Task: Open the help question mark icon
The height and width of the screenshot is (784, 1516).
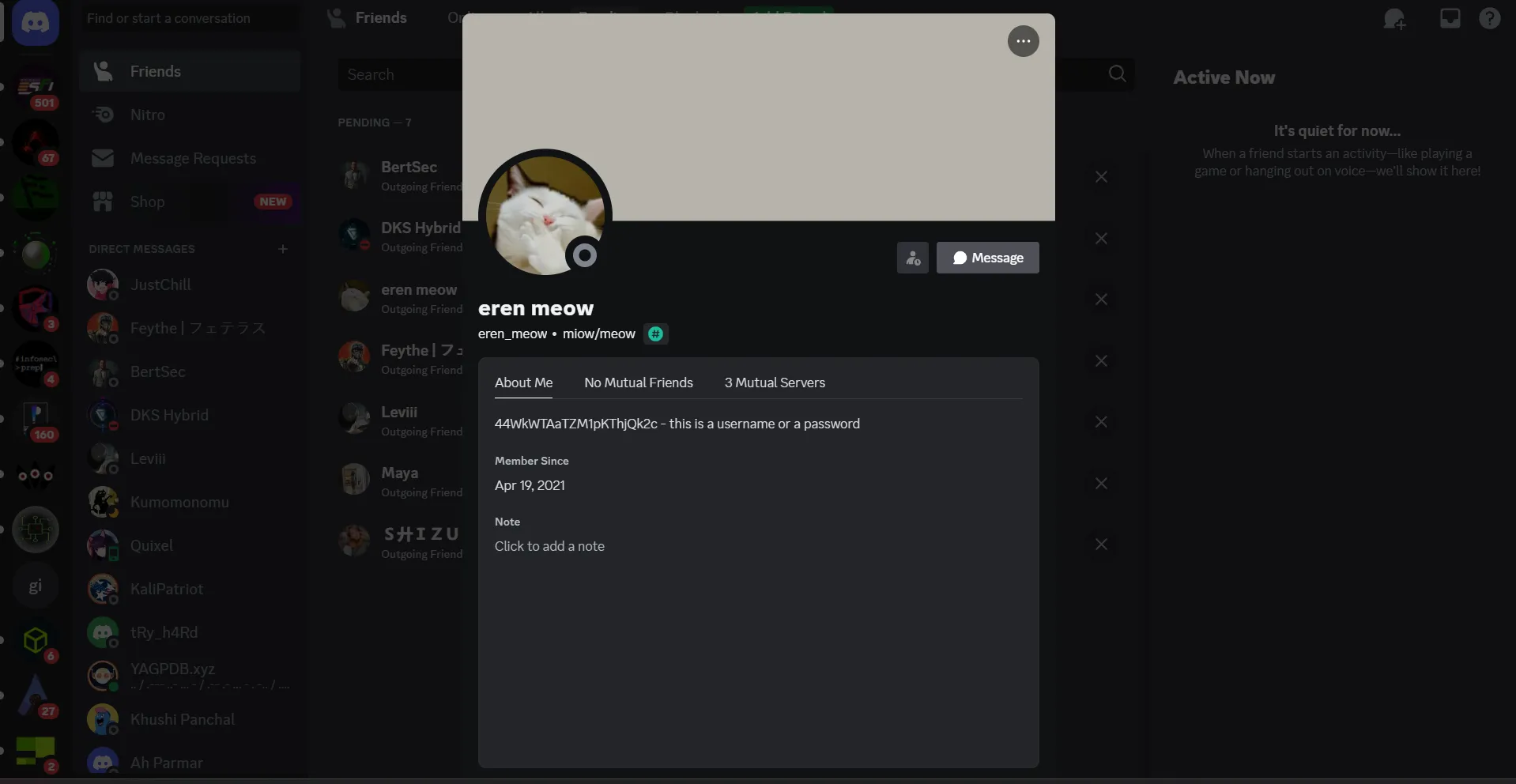Action: click(x=1489, y=18)
